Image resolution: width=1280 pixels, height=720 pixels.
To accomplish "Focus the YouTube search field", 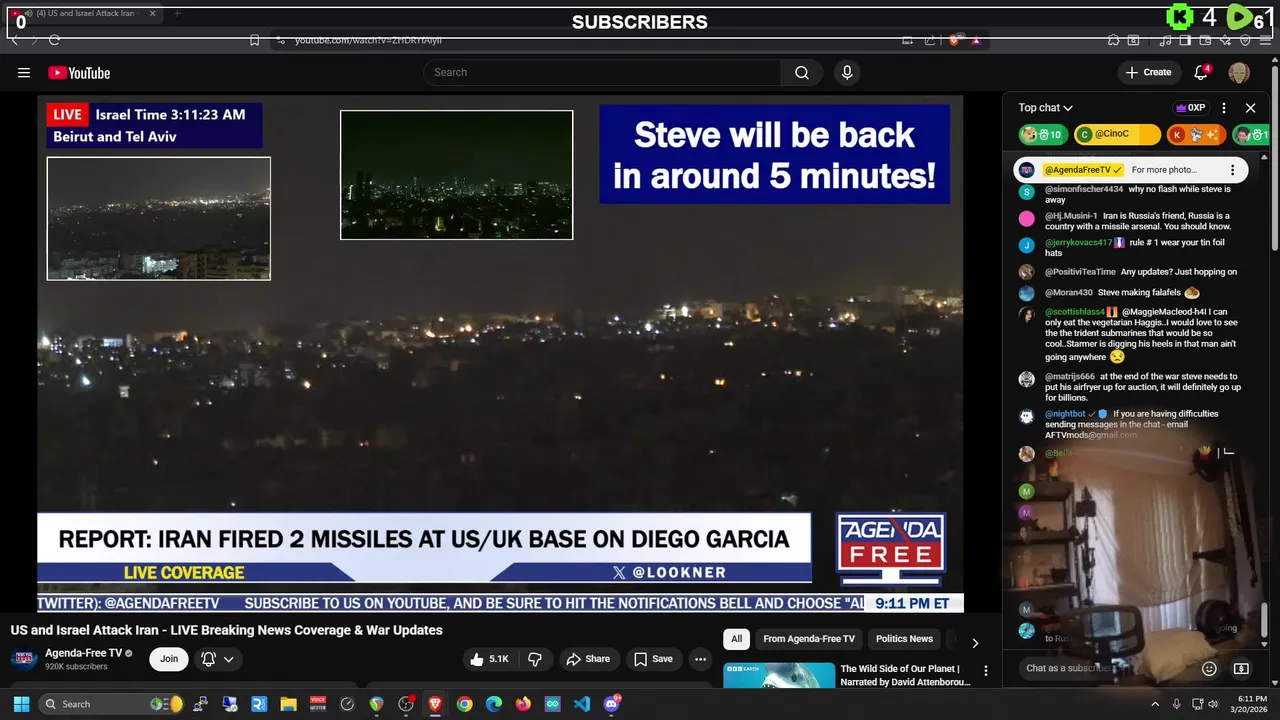I will pos(602,72).
